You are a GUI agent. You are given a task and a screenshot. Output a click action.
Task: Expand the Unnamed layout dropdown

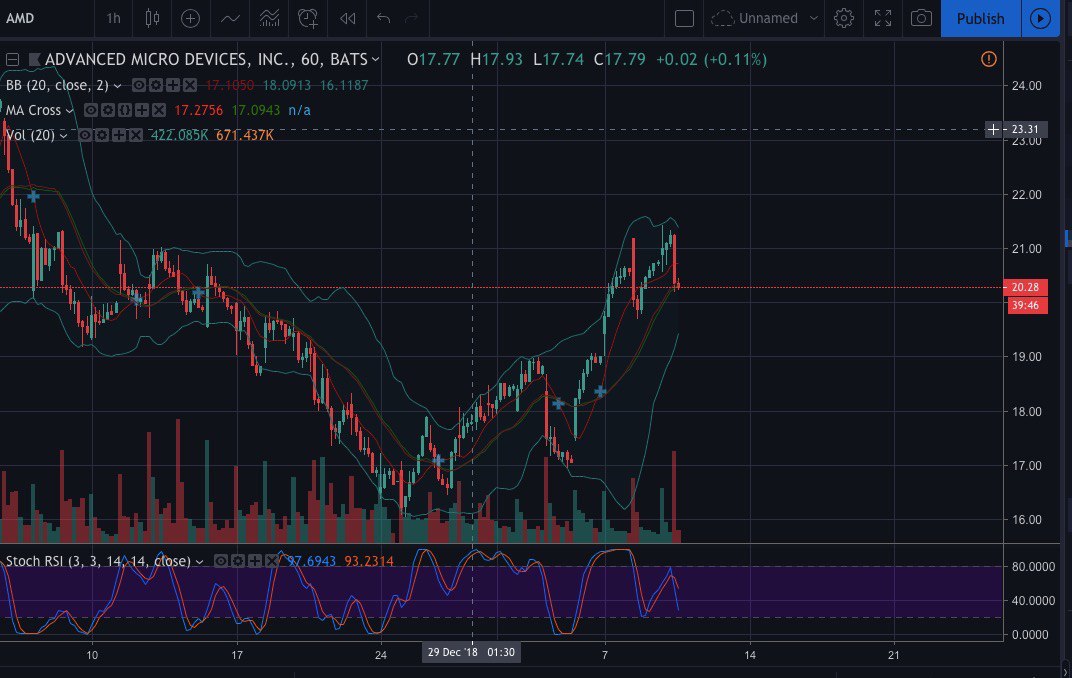[x=813, y=18]
